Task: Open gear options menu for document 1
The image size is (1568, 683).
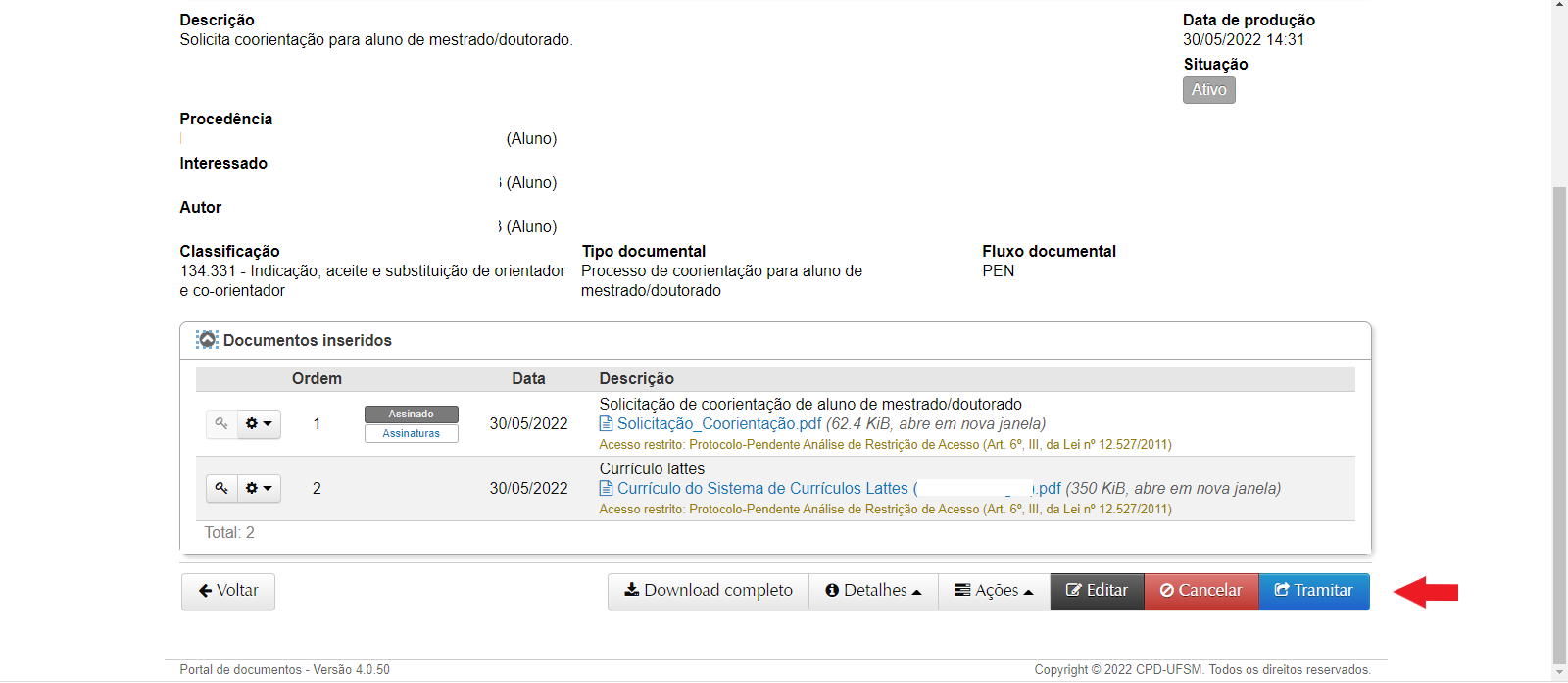Action: coord(259,424)
